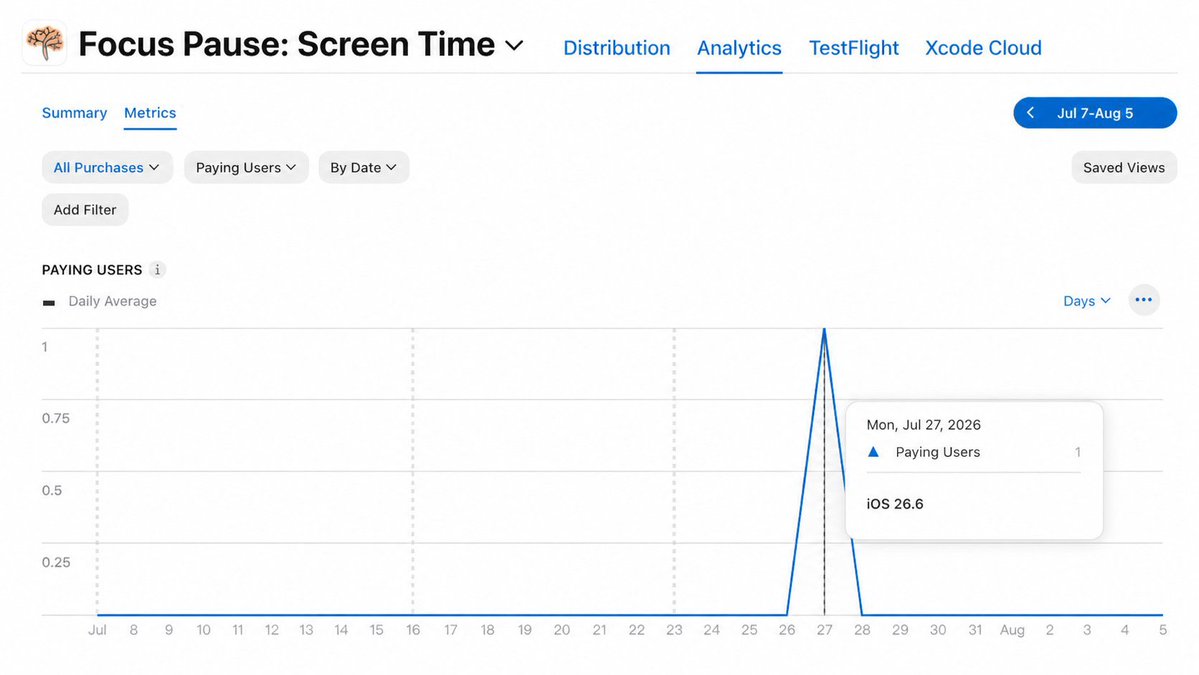Viewport: 1199px width, 675px height.
Task: Click the 0.5 y-axis value
Action: (x=52, y=490)
